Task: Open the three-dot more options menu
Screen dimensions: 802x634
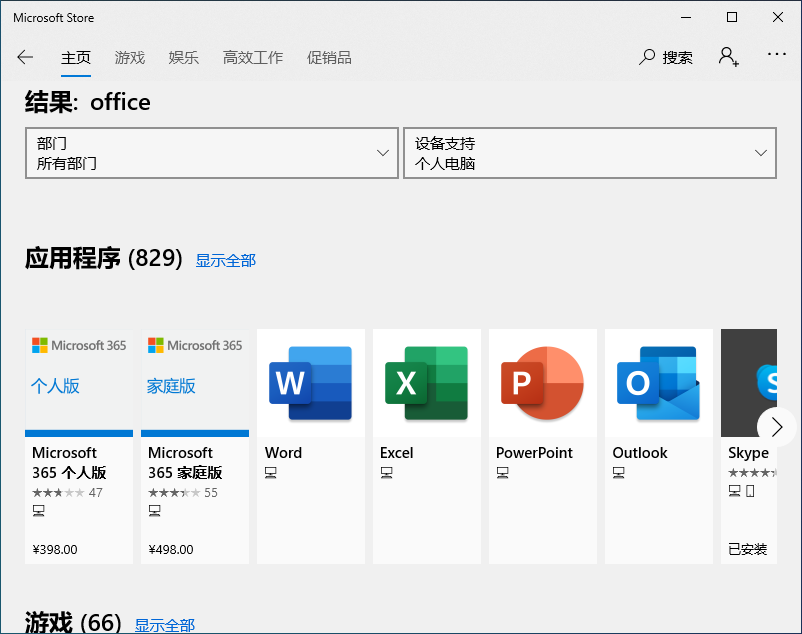Action: pos(777,55)
